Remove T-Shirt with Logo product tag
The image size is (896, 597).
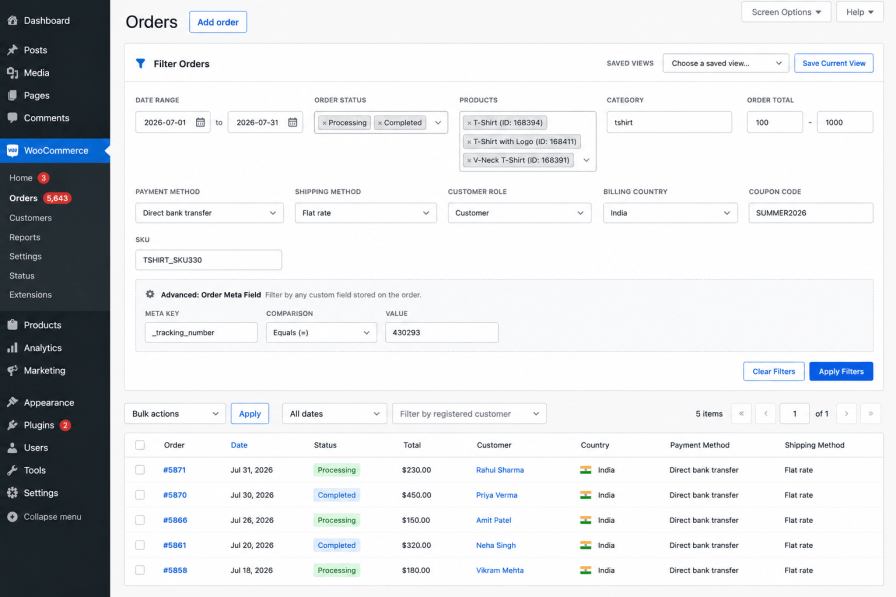pyautogui.click(x=469, y=142)
